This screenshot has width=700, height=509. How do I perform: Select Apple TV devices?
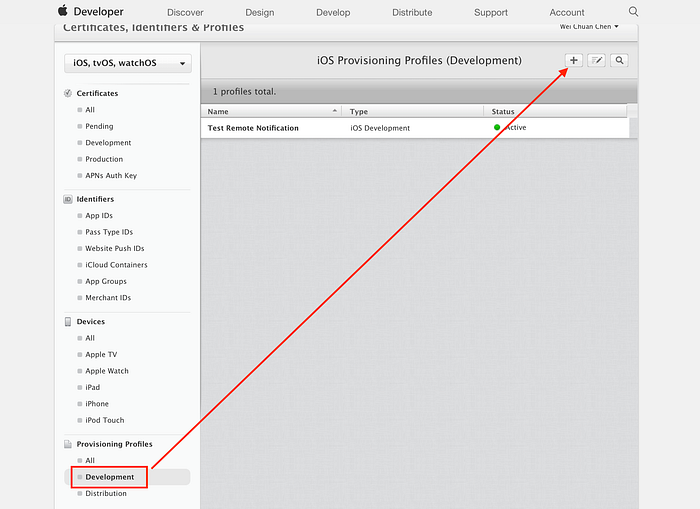click(x=101, y=355)
